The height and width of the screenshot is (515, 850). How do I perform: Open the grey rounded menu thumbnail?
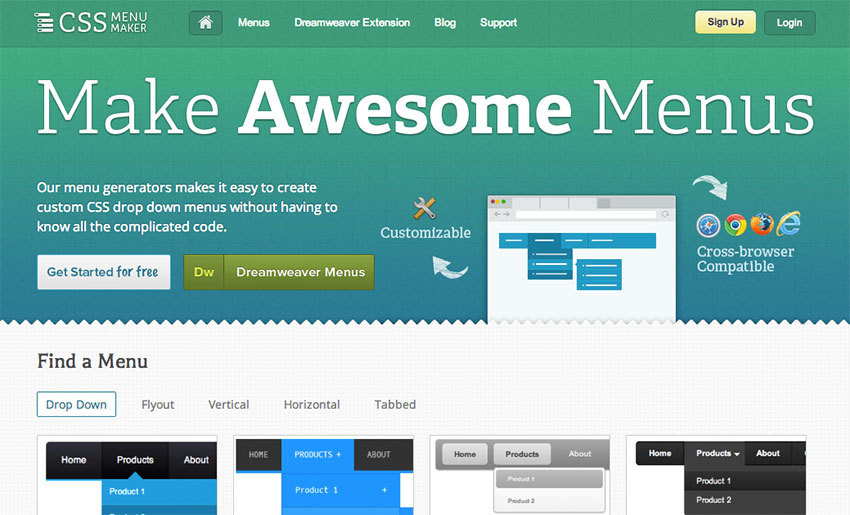coord(520,475)
